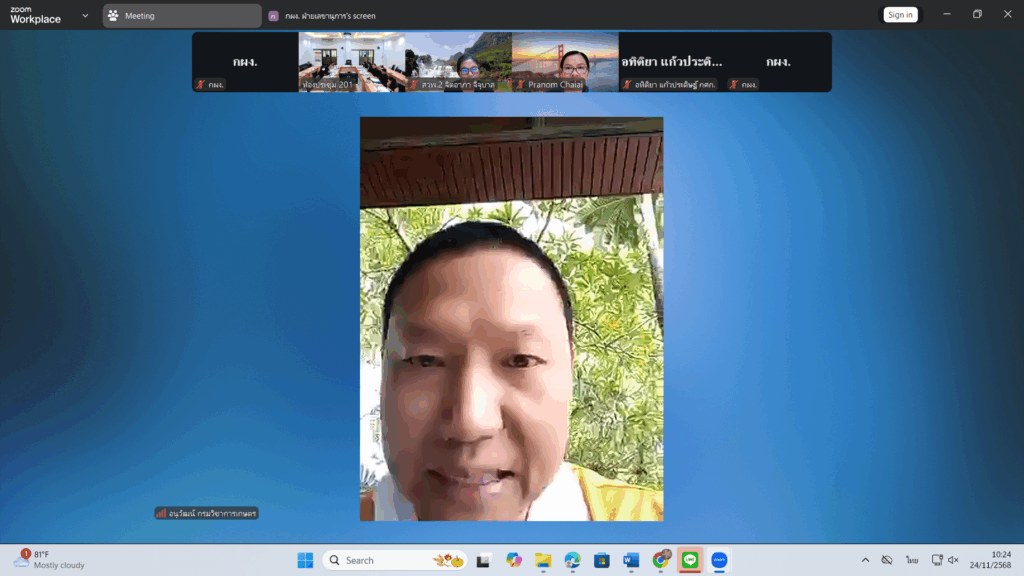Screen dimensions: 1024x576
Task: Click the Sign in button
Action: [900, 14]
